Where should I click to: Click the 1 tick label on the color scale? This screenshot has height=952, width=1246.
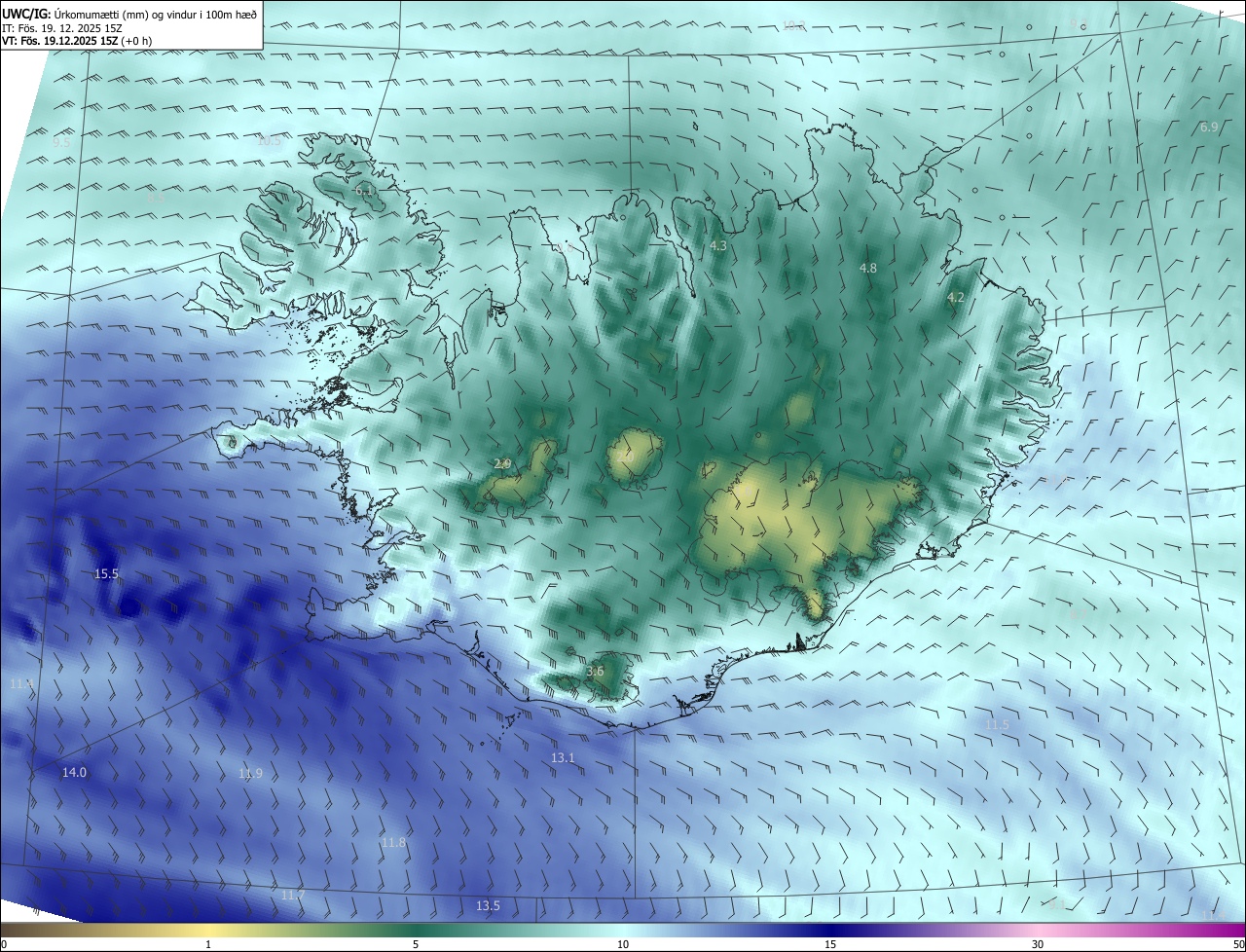point(208,944)
